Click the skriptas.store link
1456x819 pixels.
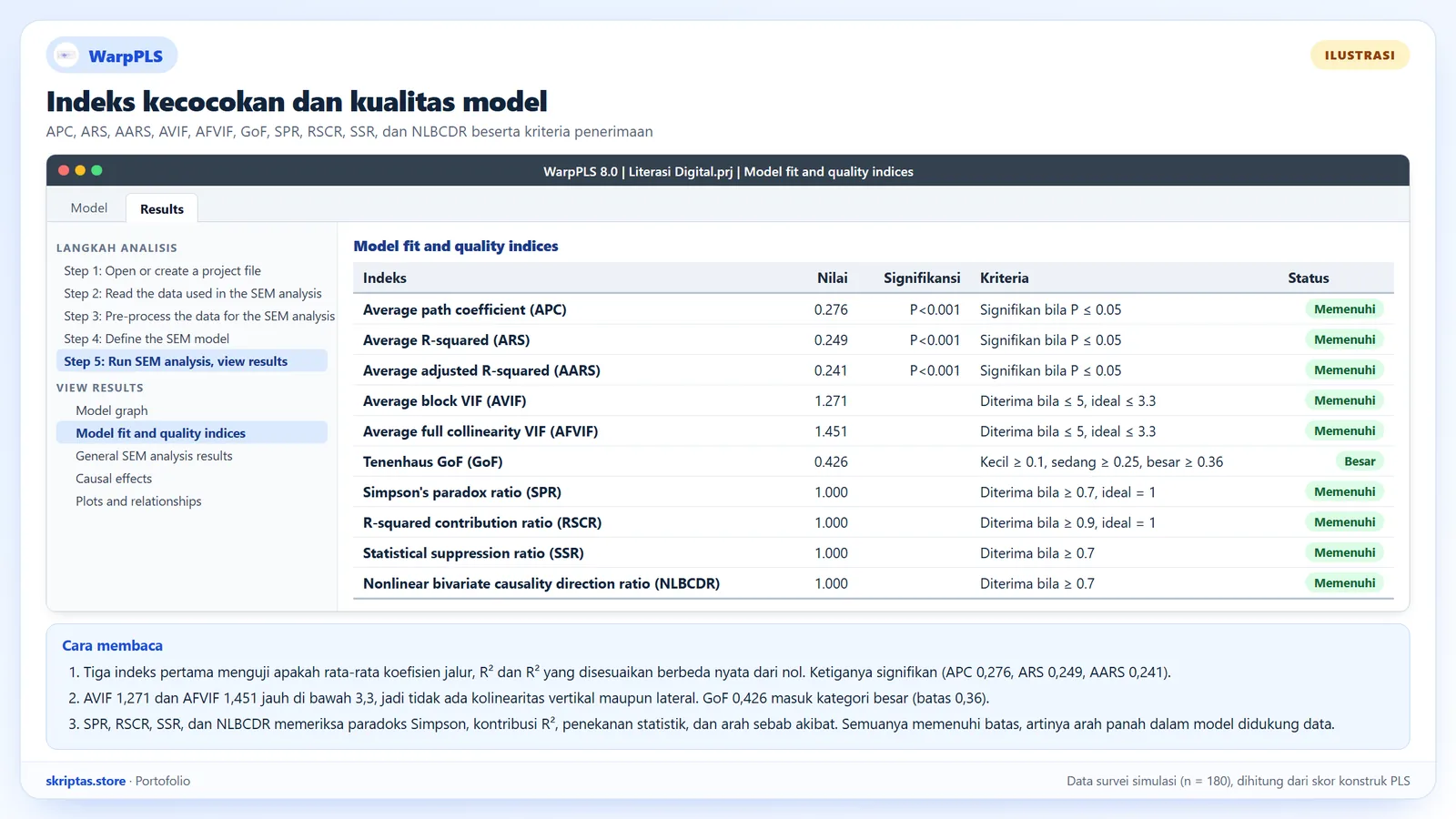(86, 781)
